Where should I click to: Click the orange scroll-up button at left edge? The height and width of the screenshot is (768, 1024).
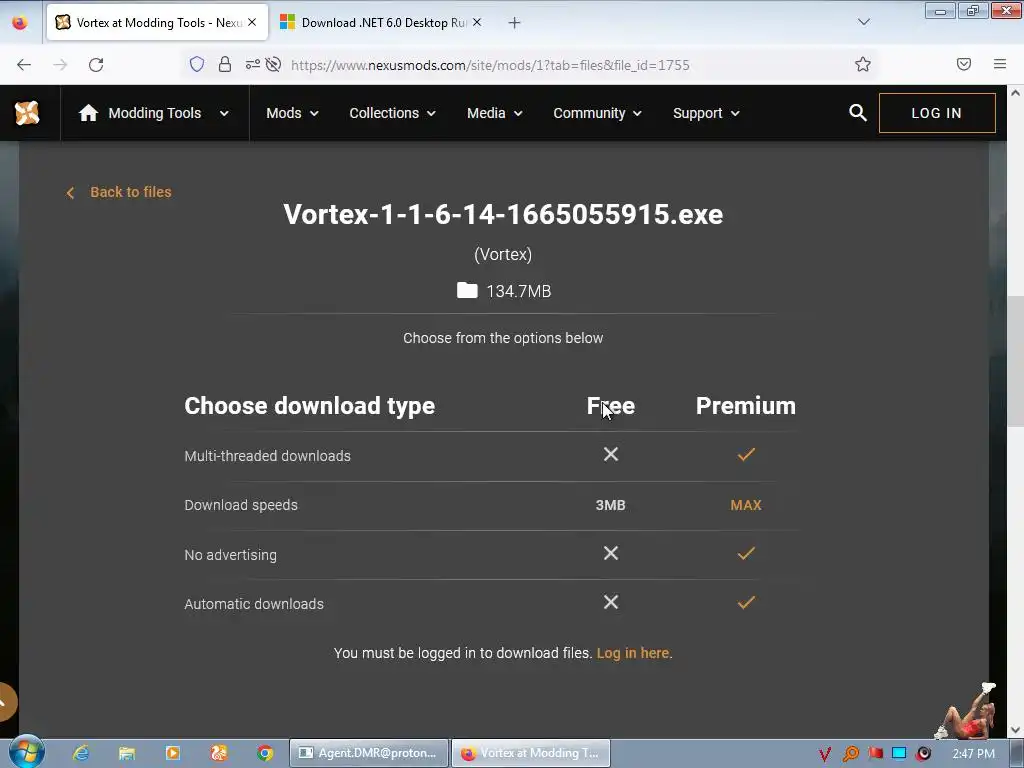[x=7, y=702]
